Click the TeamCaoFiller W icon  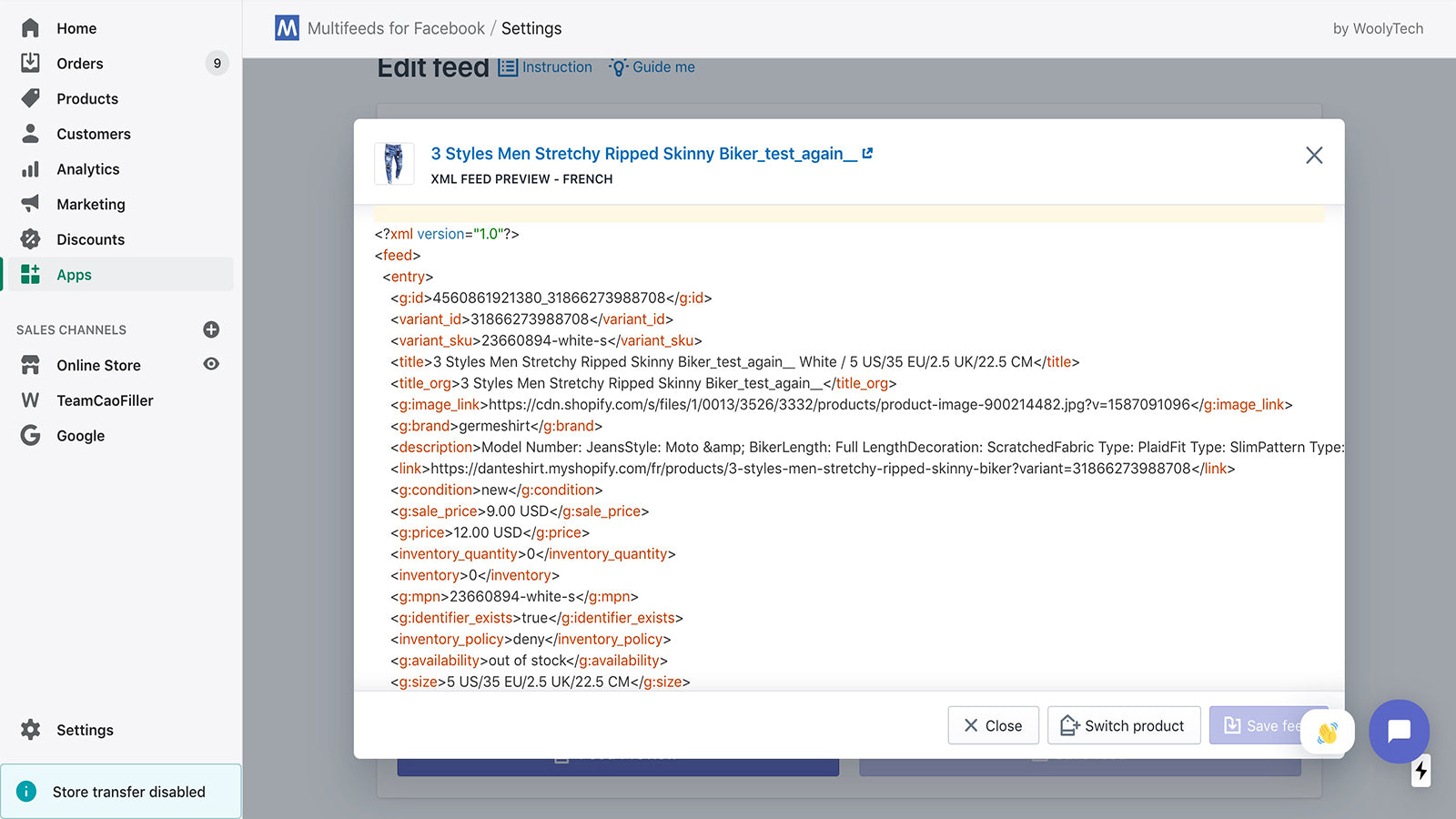pyautogui.click(x=30, y=400)
